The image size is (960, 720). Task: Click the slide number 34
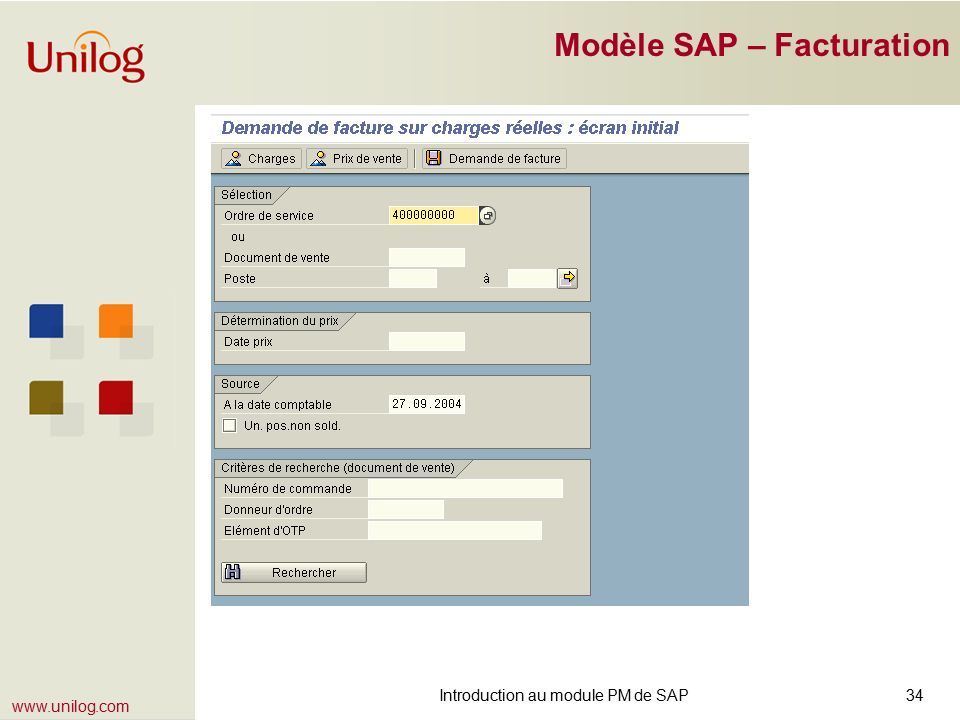[914, 696]
